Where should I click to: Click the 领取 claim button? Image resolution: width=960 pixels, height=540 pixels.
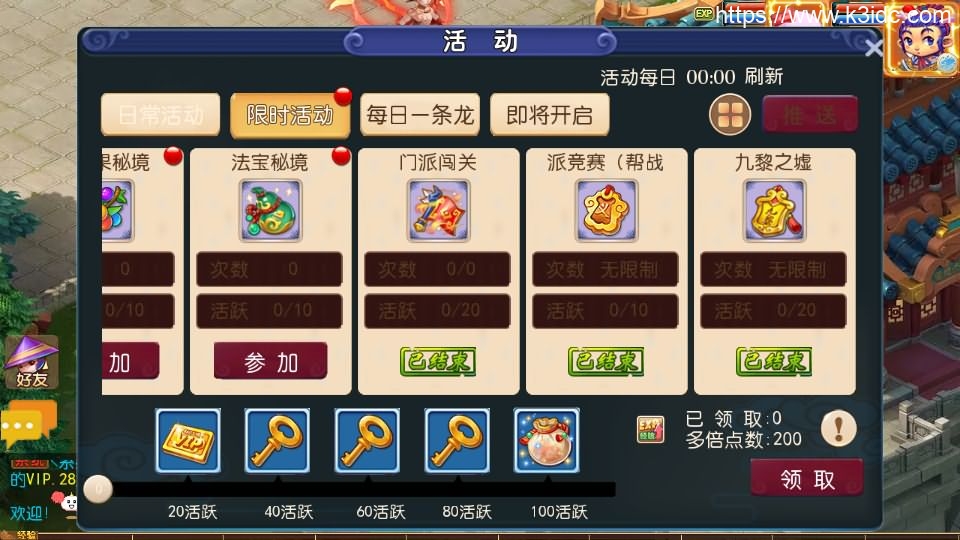click(807, 478)
